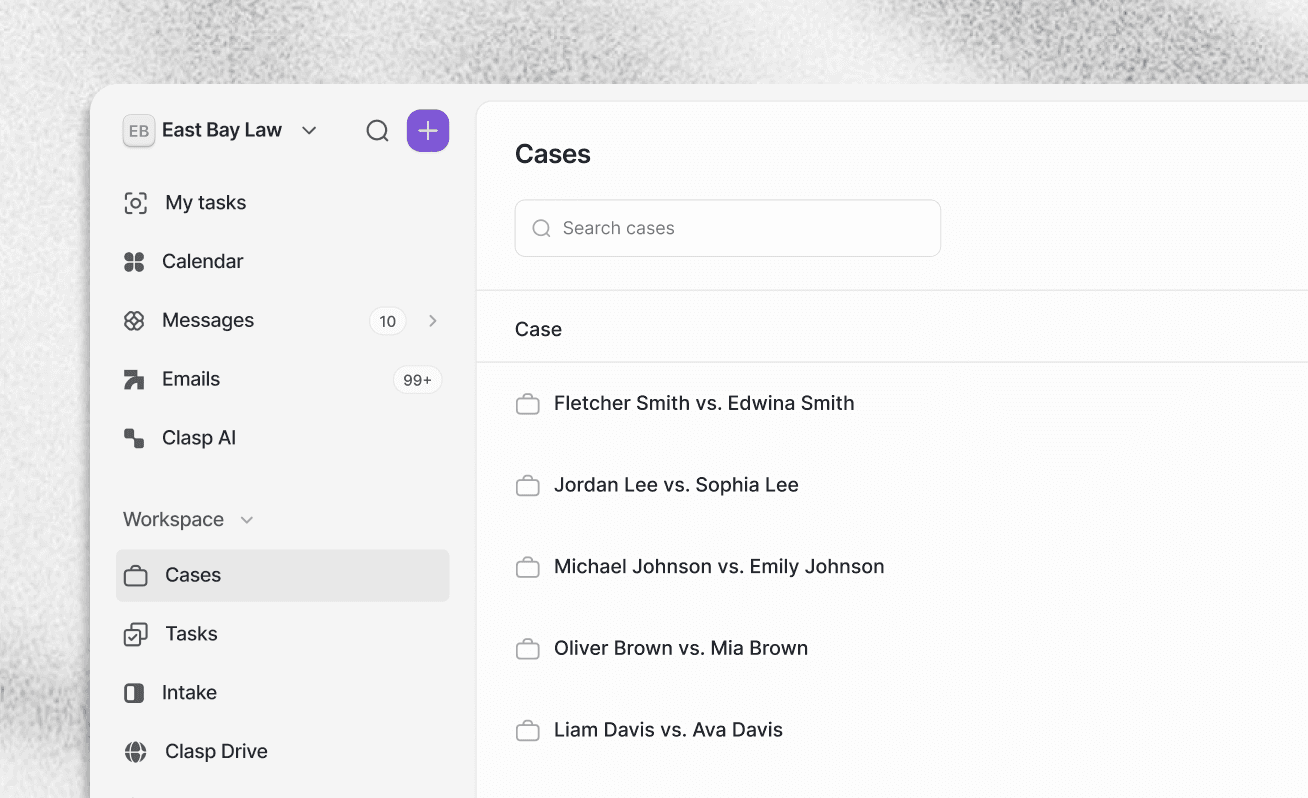
Task: Click briefcase icon beside Liam Davis case
Action: tap(527, 731)
